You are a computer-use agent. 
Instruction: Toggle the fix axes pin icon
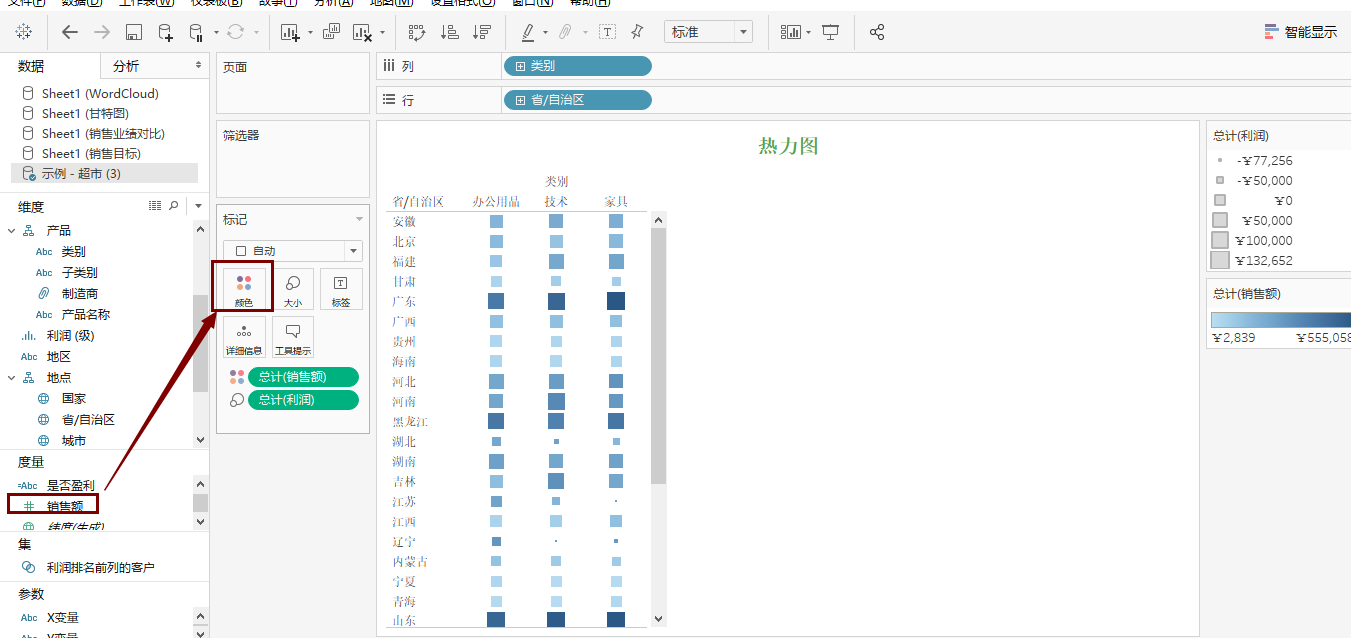click(x=637, y=32)
